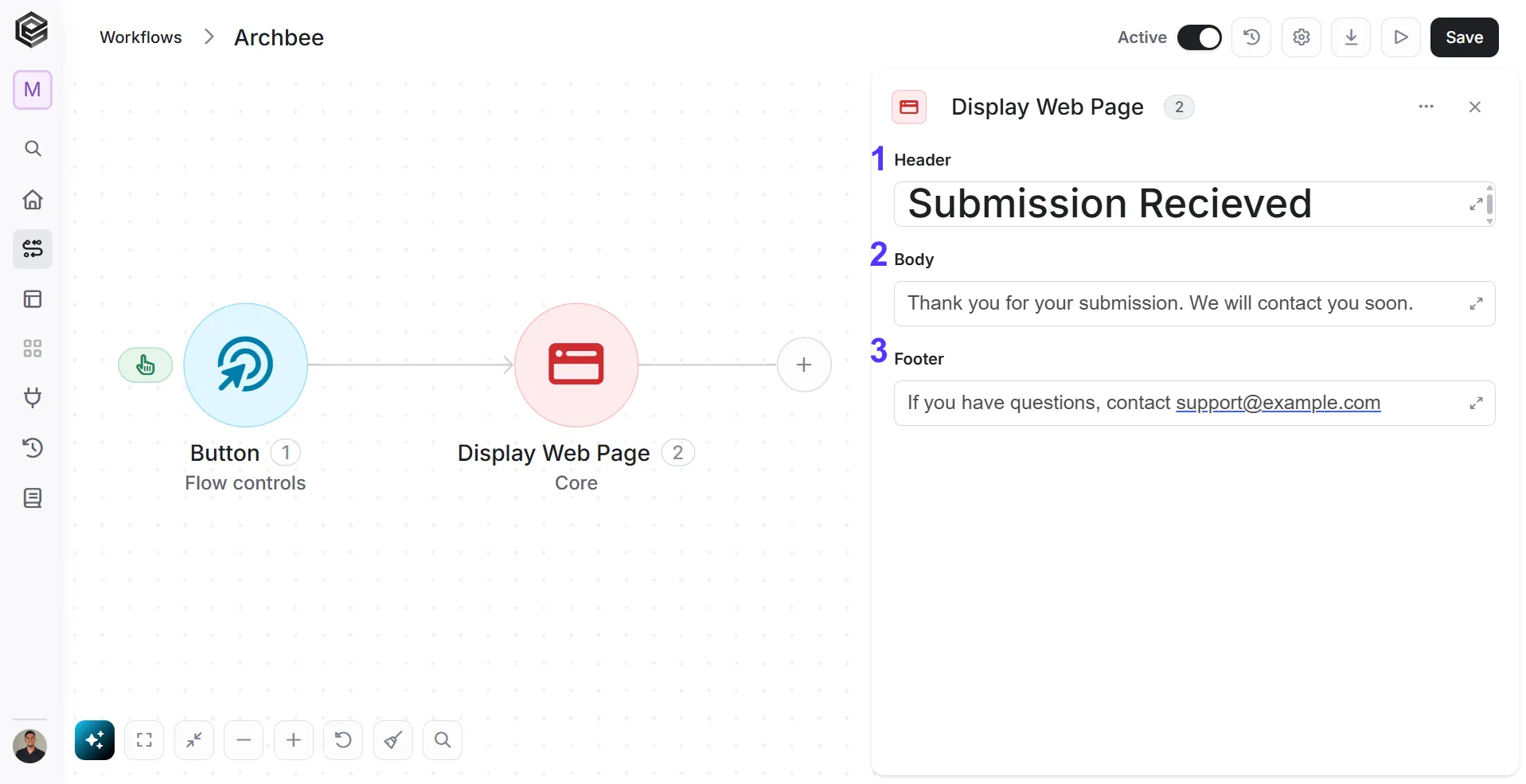The image size is (1526, 784).
Task: Click the Archbee workflow title
Action: click(x=279, y=37)
